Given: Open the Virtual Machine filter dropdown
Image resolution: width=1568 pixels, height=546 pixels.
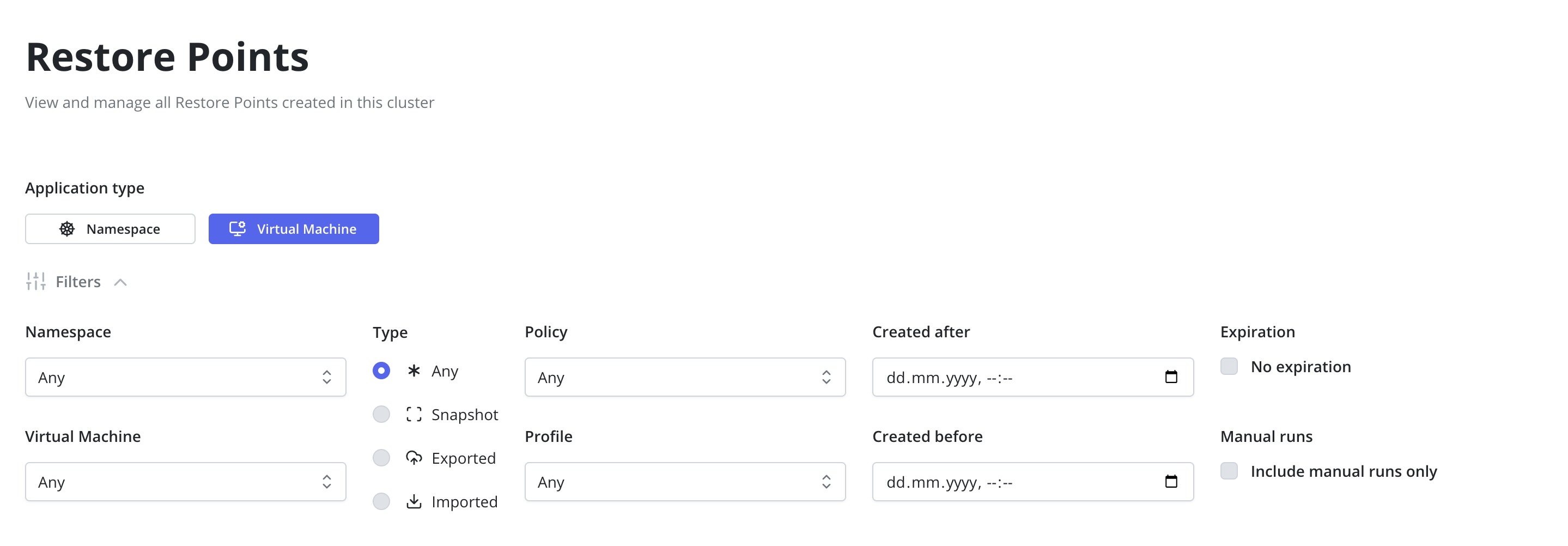Looking at the screenshot, I should point(185,482).
